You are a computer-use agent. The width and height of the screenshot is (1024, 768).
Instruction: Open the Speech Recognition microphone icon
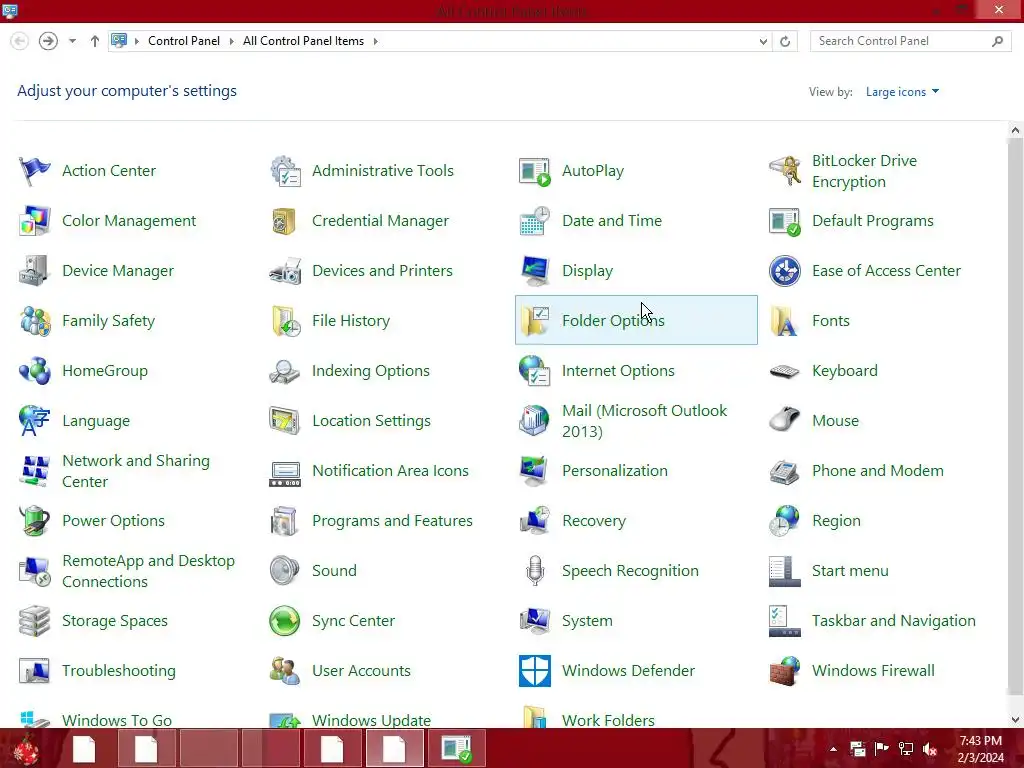pyautogui.click(x=535, y=571)
